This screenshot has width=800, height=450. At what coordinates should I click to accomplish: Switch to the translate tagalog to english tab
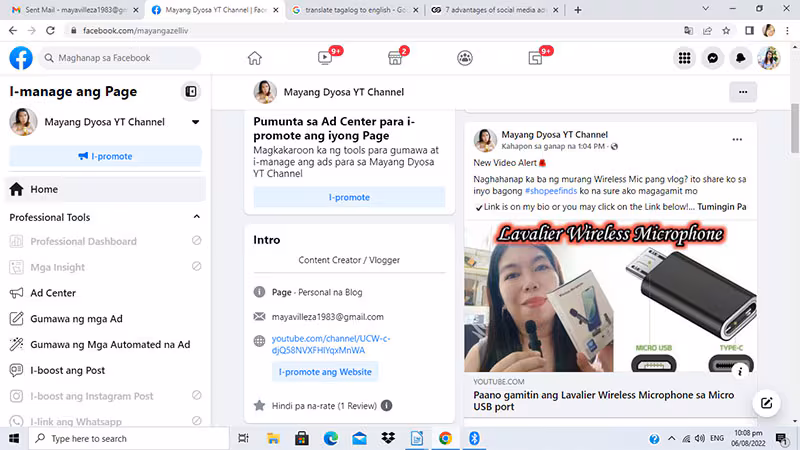[355, 10]
